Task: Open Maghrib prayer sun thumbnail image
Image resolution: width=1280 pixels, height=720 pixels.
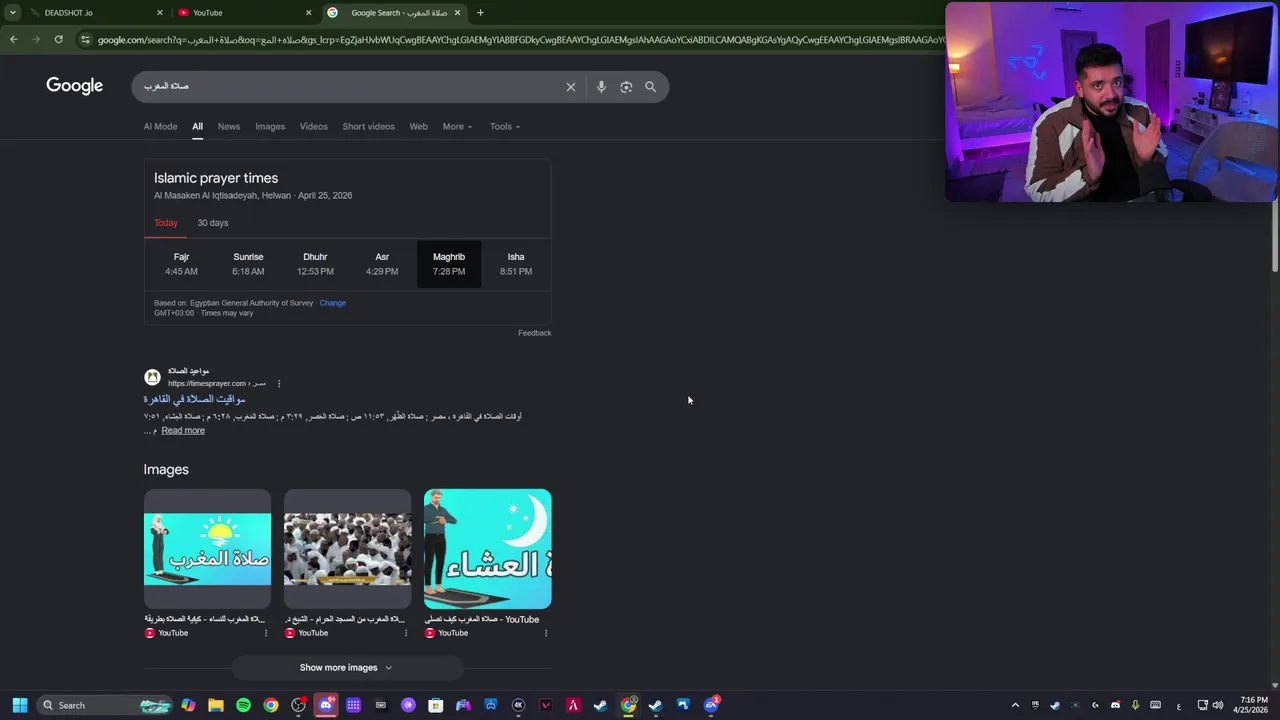Action: coord(207,549)
